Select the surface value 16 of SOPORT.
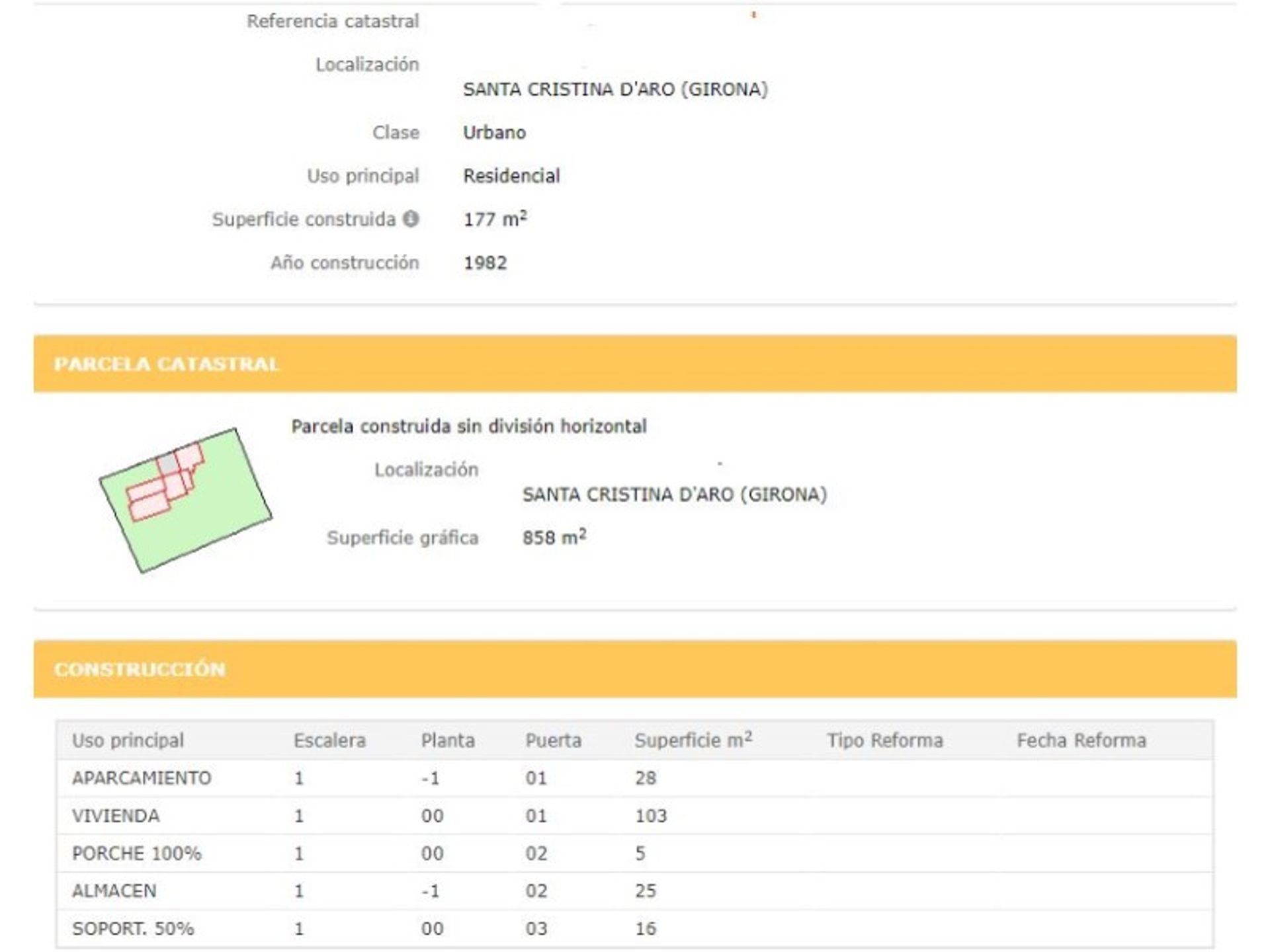Viewport: 1270px width, 952px height. (646, 929)
